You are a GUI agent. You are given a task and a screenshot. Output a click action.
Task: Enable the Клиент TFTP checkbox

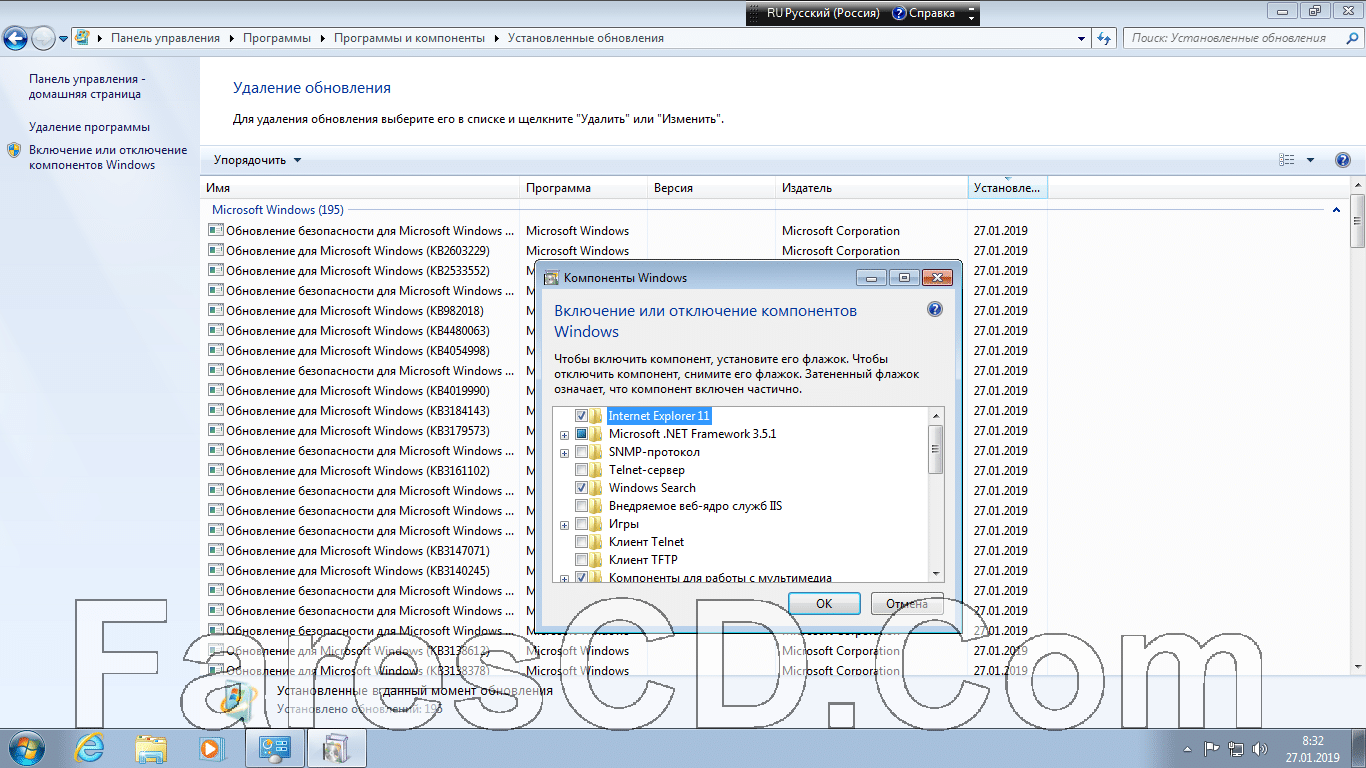[581, 560]
